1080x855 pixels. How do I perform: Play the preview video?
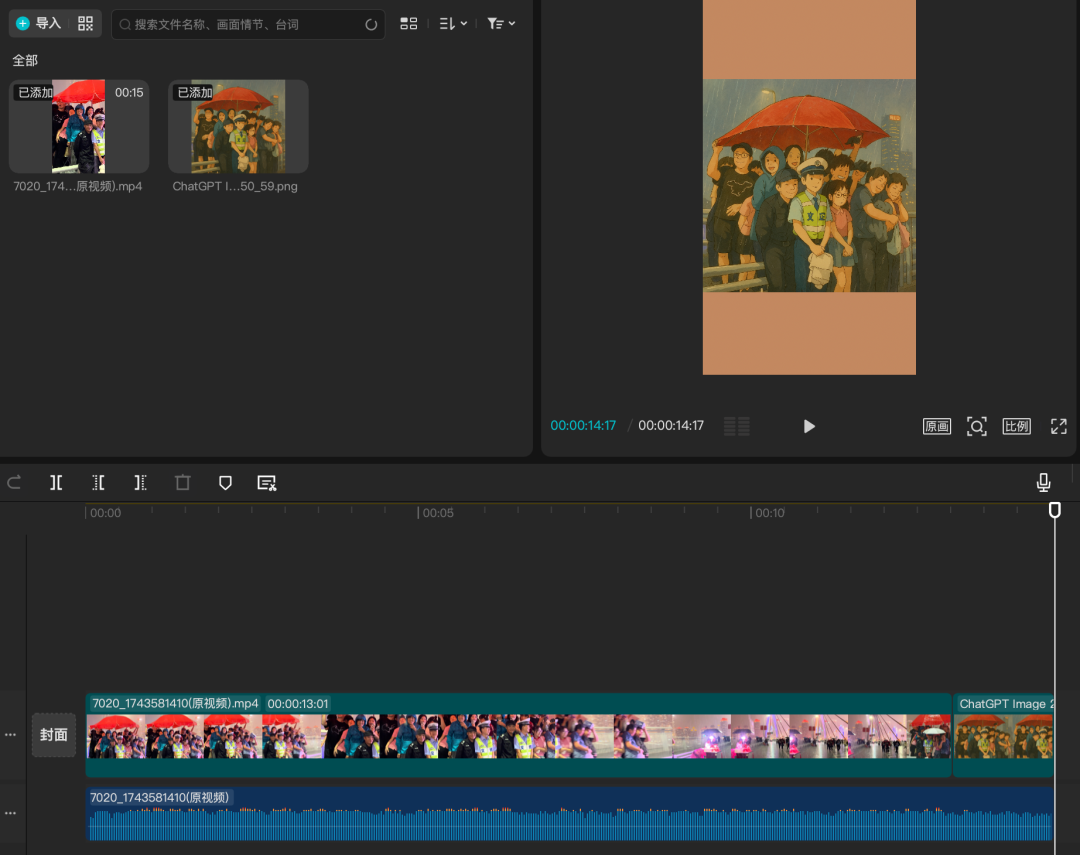click(x=809, y=426)
